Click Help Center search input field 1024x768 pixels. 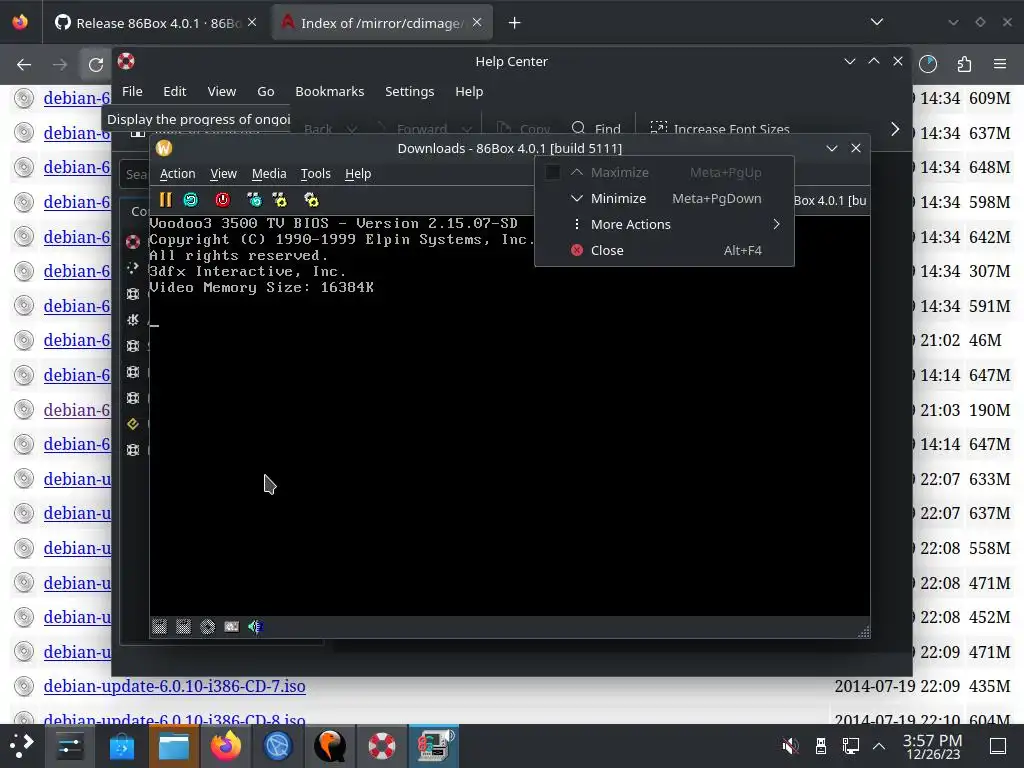click(135, 174)
